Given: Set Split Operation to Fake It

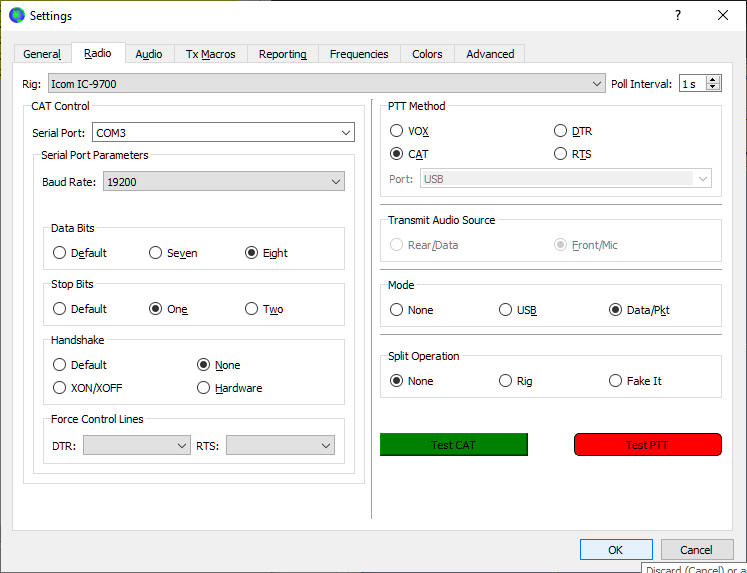Looking at the screenshot, I should [615, 381].
